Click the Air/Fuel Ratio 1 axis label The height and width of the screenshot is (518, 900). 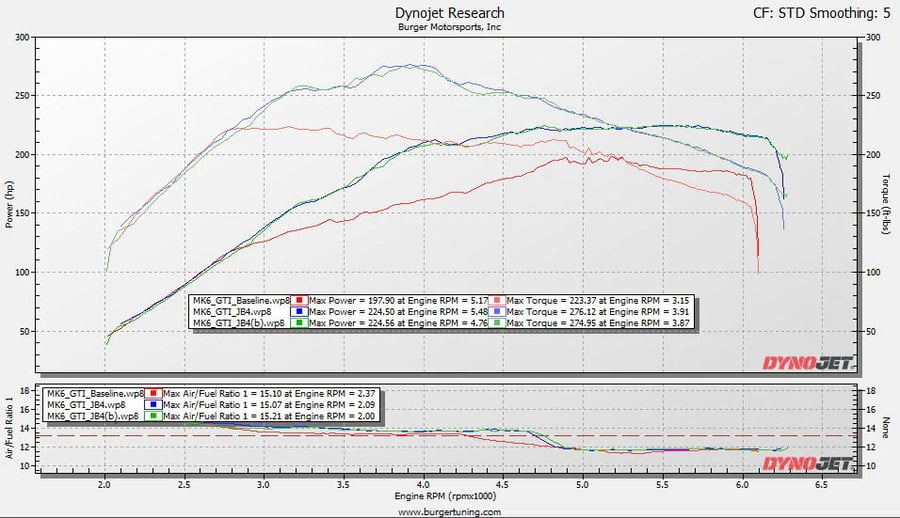point(9,428)
